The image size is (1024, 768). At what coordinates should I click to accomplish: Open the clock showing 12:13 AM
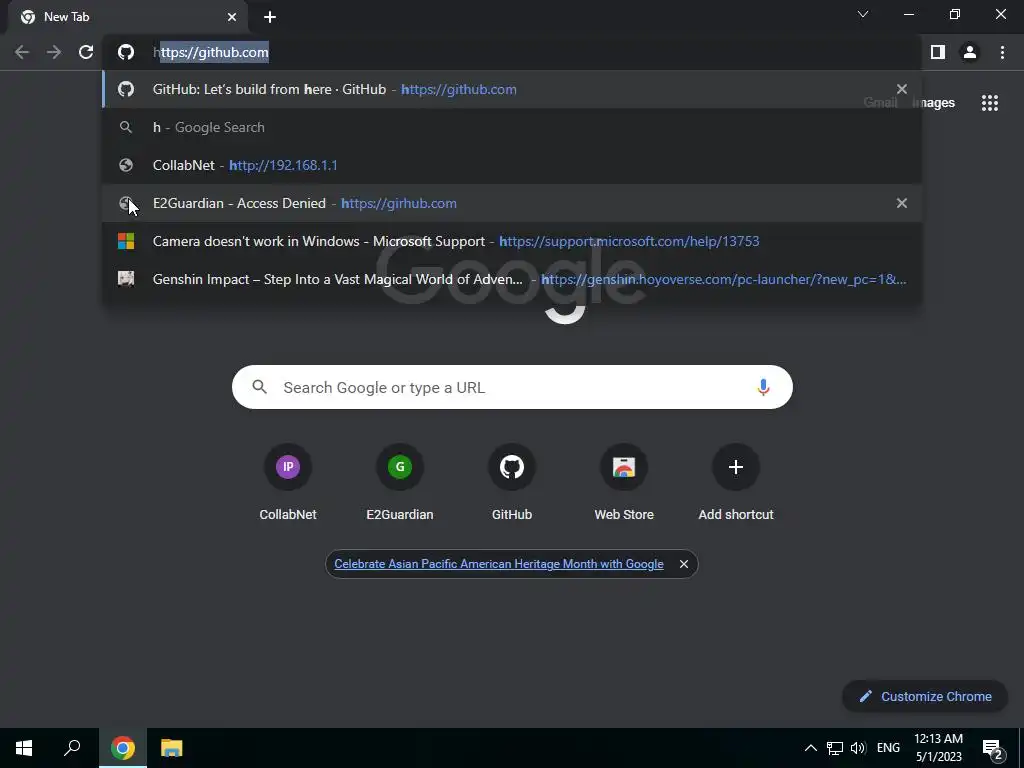(x=938, y=748)
